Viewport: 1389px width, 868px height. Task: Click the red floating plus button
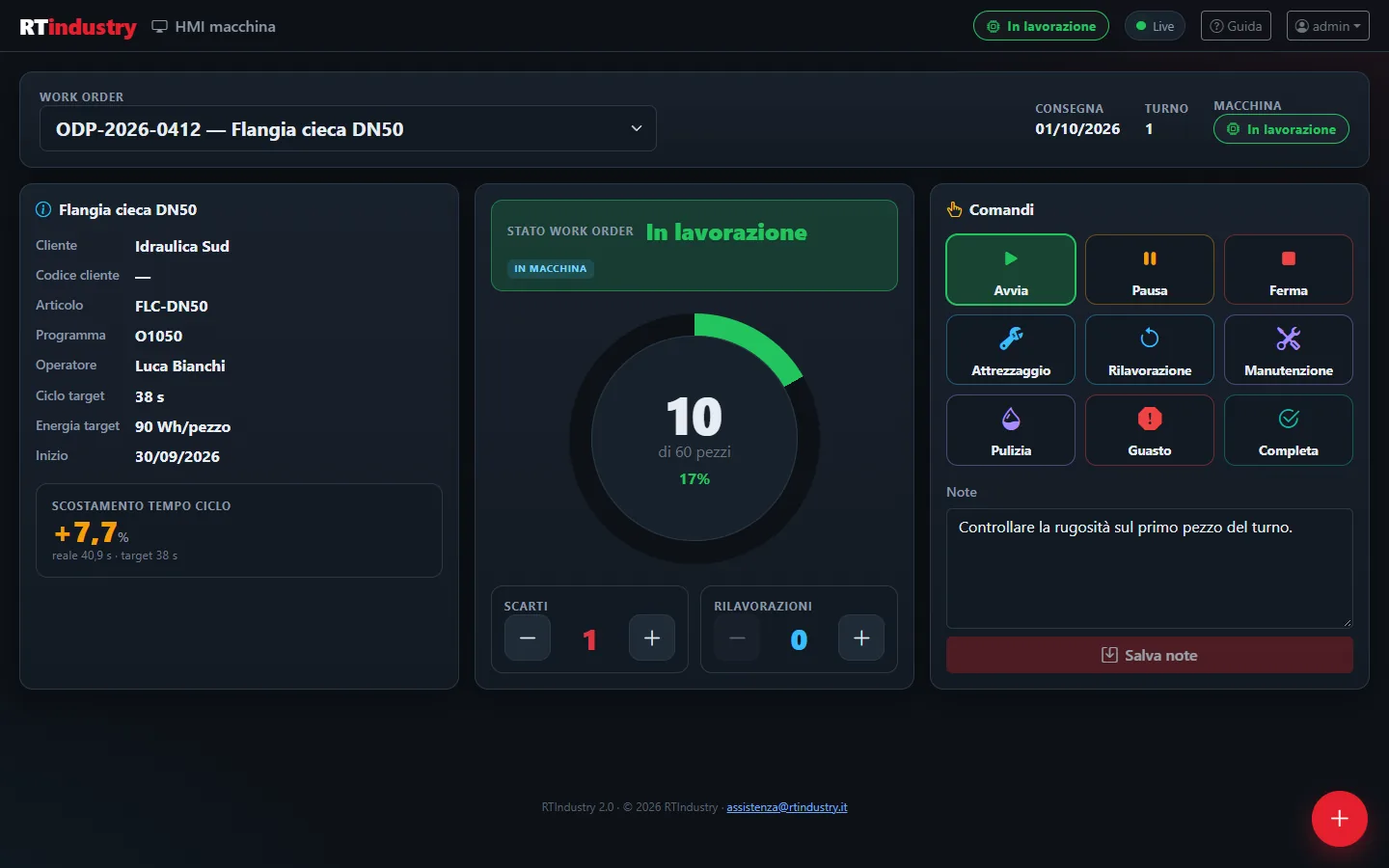1340,819
